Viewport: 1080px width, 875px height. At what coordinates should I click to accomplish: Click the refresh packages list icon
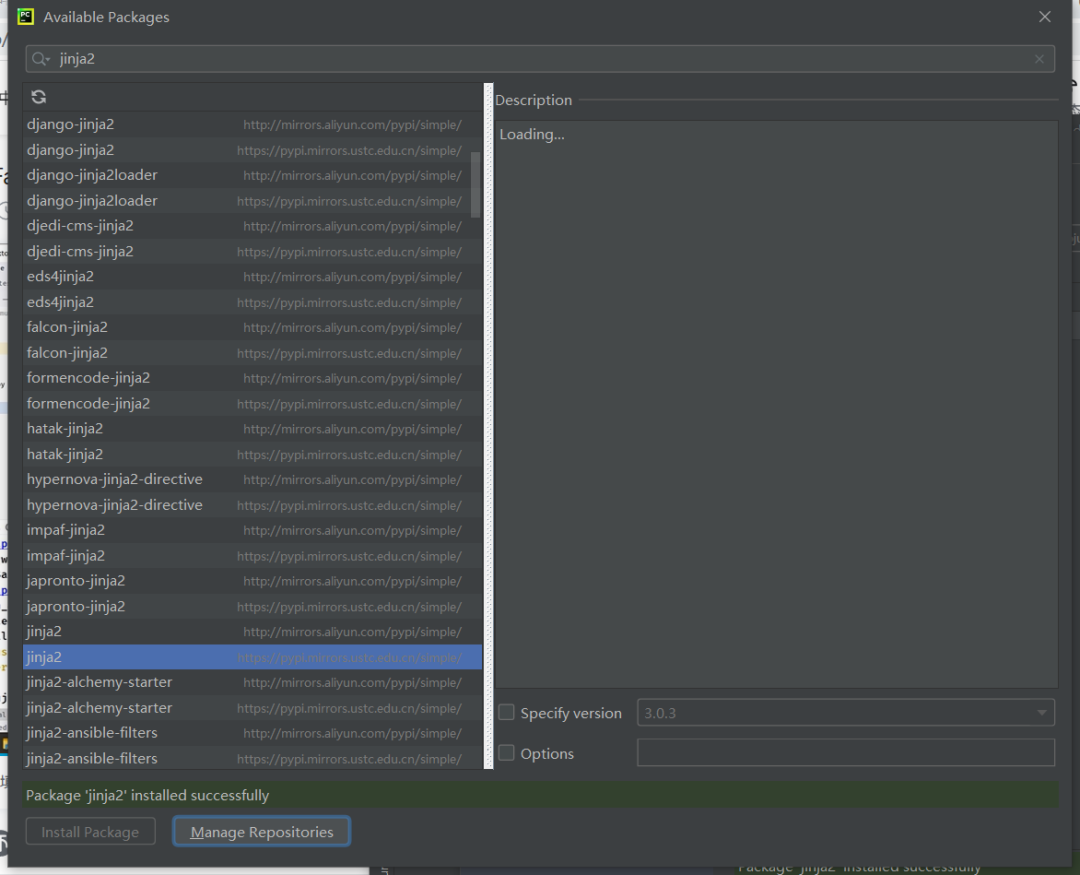(x=39, y=97)
